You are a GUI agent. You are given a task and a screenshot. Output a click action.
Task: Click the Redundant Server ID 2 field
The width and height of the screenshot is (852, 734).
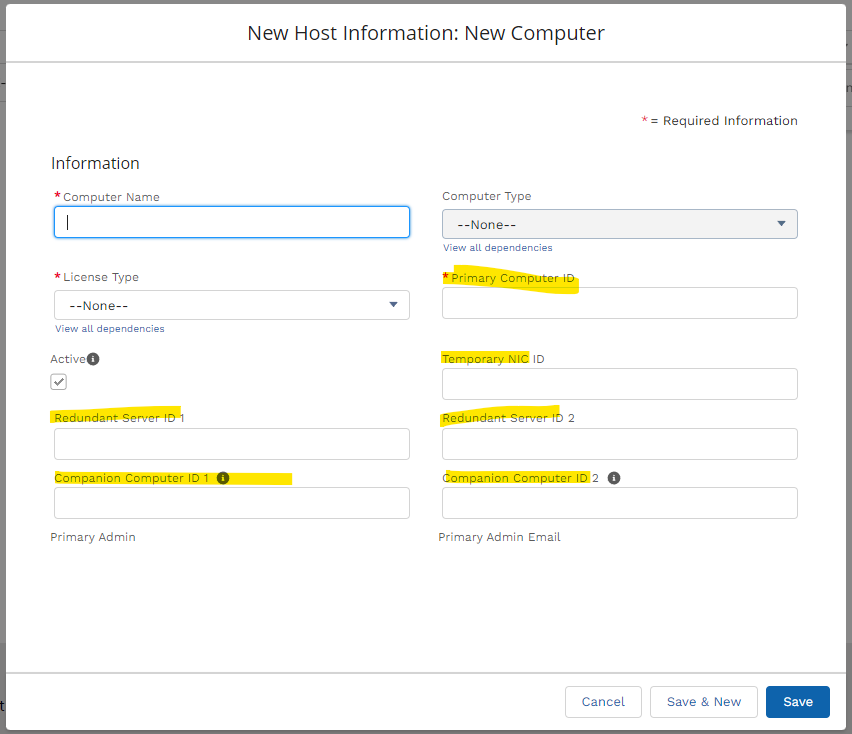[619, 444]
